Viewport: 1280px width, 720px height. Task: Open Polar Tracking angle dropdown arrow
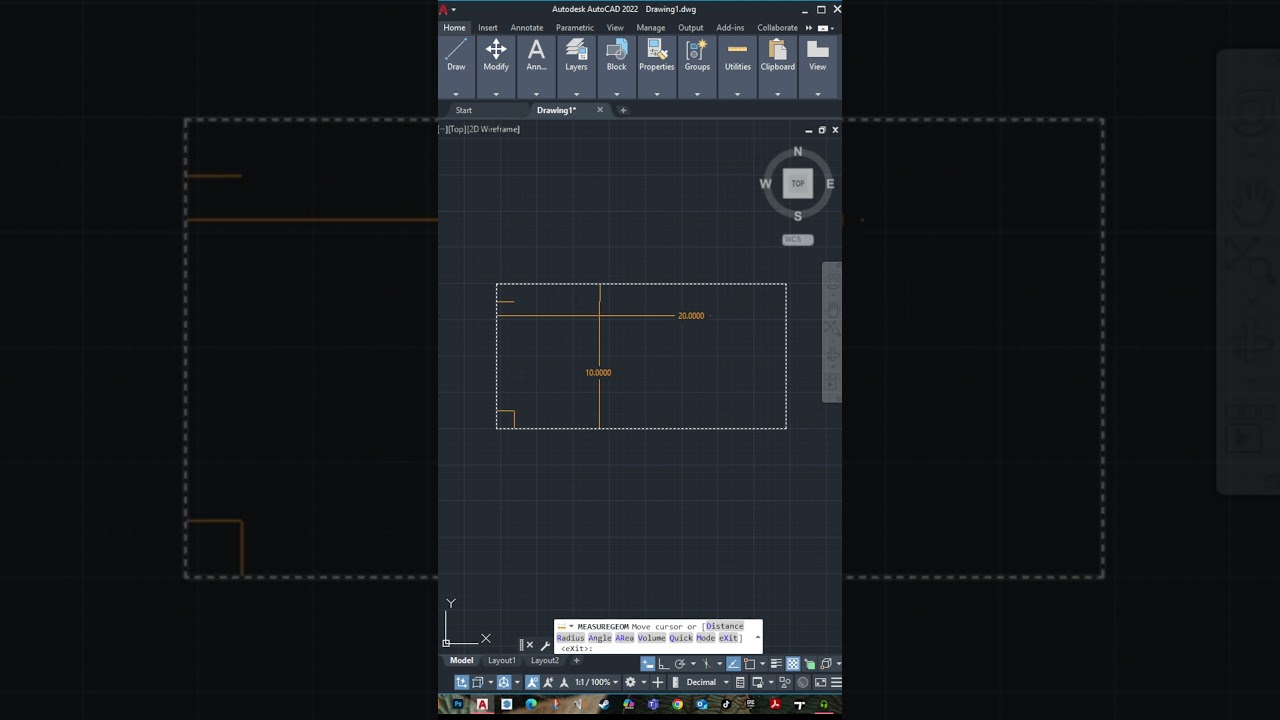coord(693,664)
